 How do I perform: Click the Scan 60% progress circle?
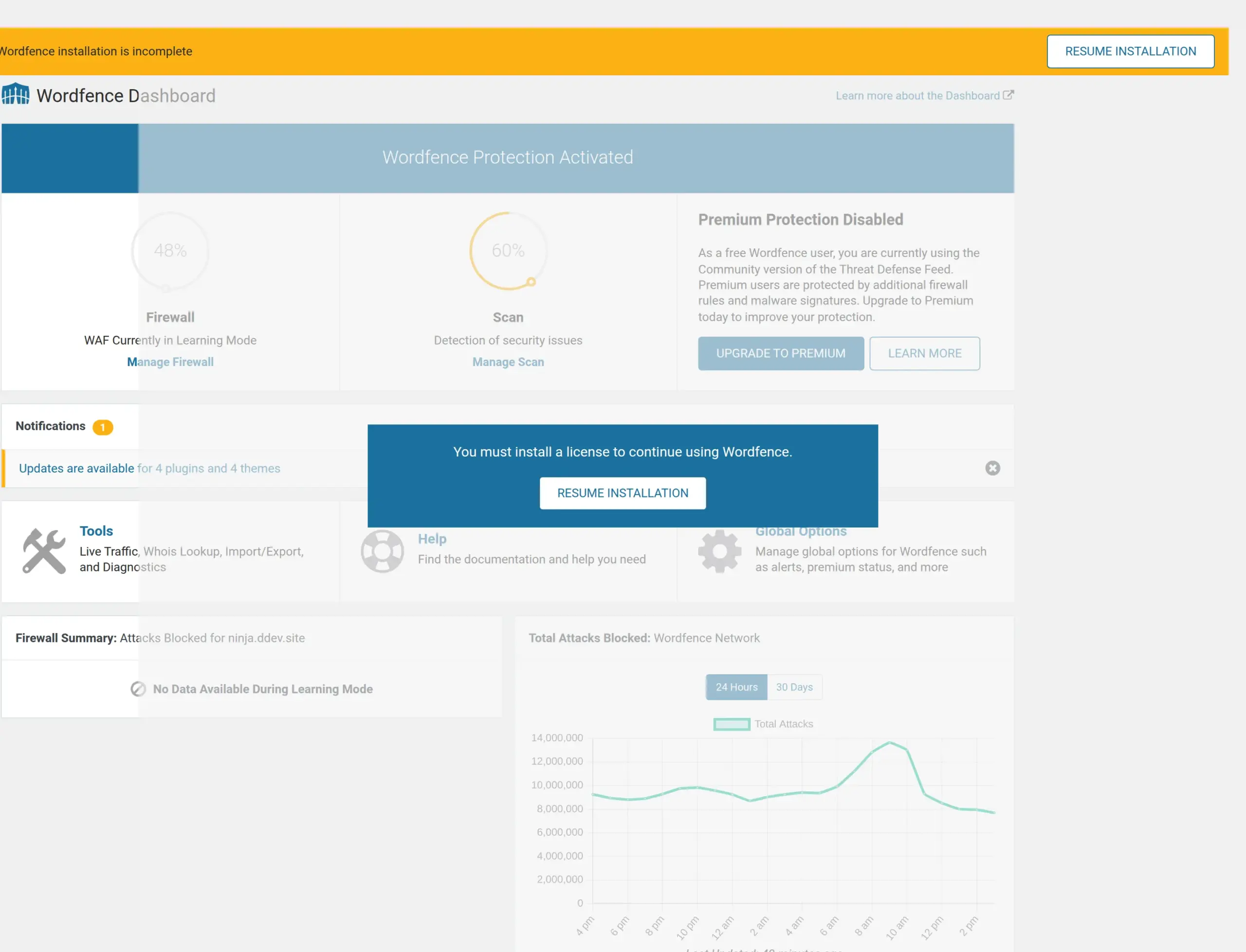508,251
